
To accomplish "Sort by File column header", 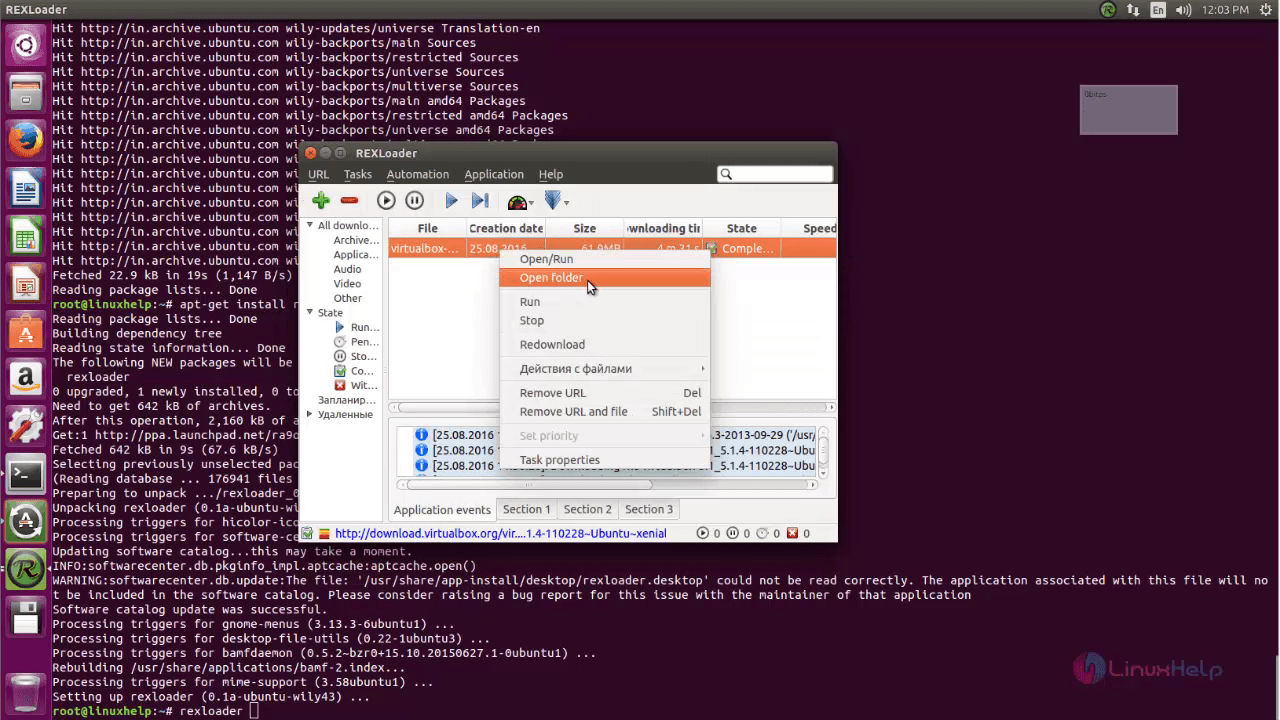I will click(x=427, y=228).
